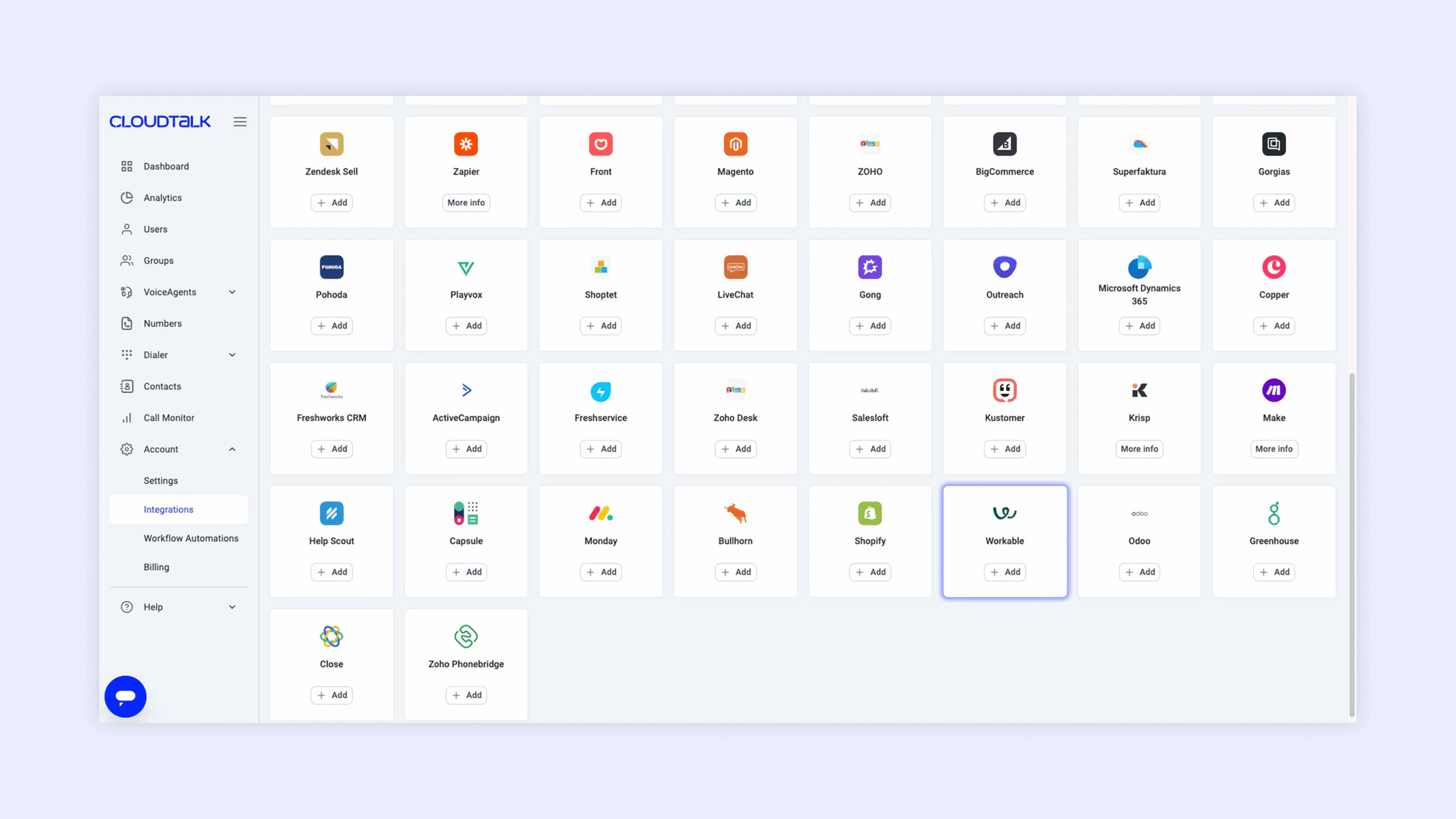Open More info for Krisp
This screenshot has width=1456, height=819.
point(1139,449)
